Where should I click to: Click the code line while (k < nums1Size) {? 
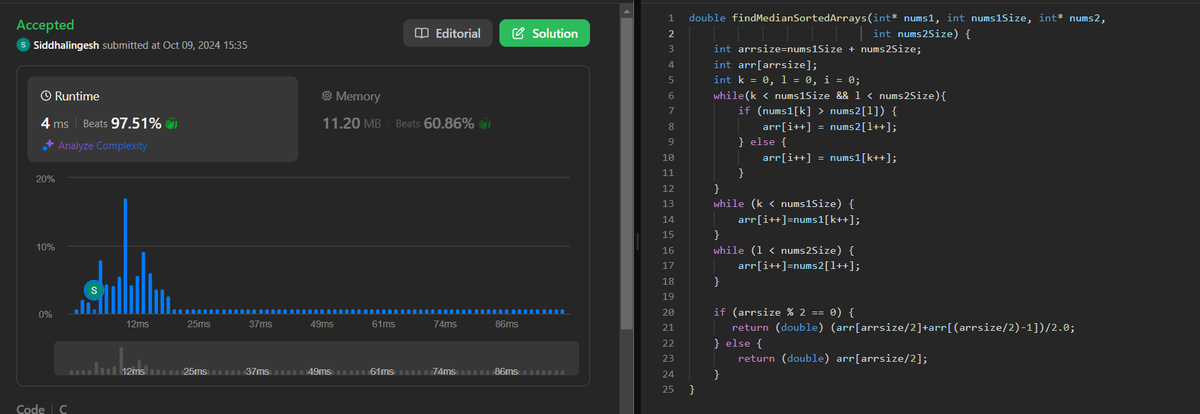pos(784,204)
